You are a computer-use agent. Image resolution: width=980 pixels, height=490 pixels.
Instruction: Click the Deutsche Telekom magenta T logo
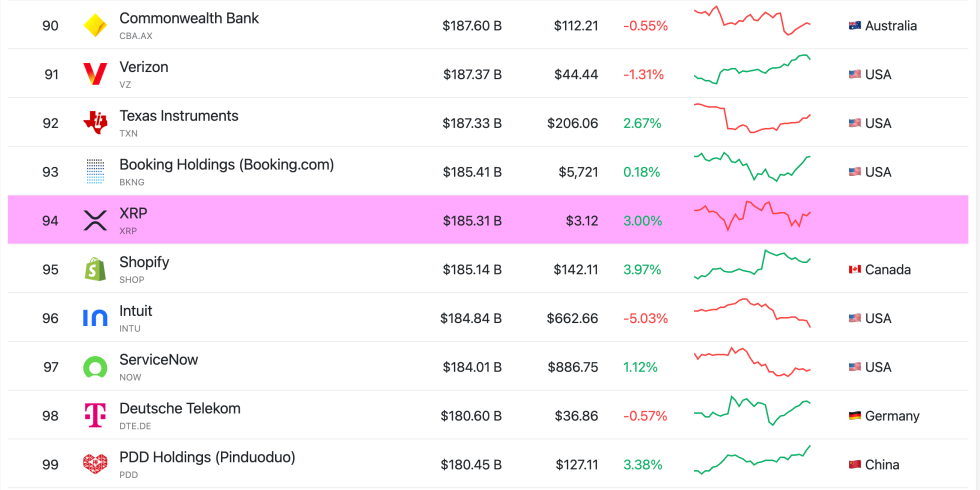[95, 416]
